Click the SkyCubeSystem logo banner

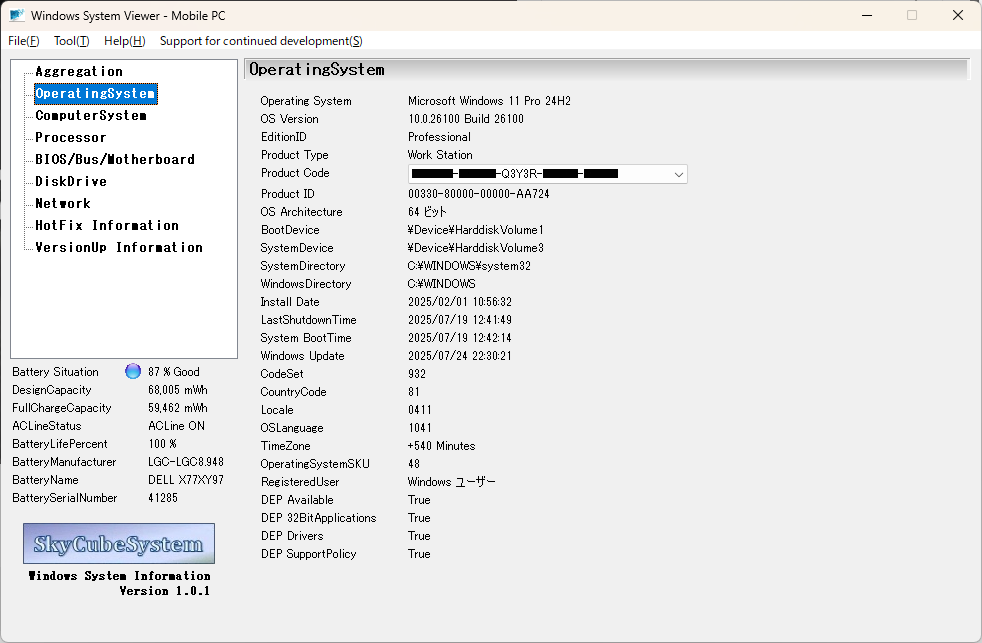pyautogui.click(x=119, y=543)
